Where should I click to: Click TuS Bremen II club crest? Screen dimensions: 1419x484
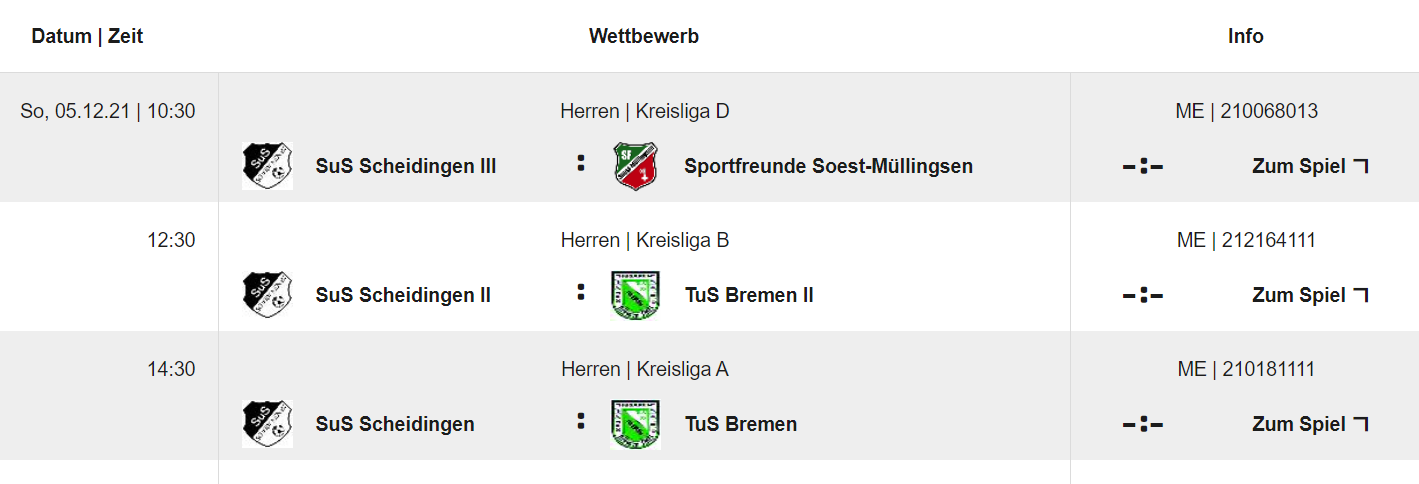point(635,295)
